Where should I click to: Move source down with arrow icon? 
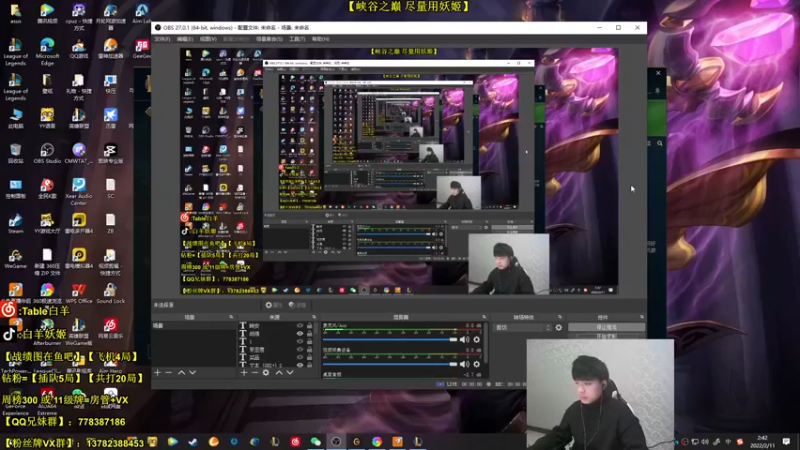[290, 372]
